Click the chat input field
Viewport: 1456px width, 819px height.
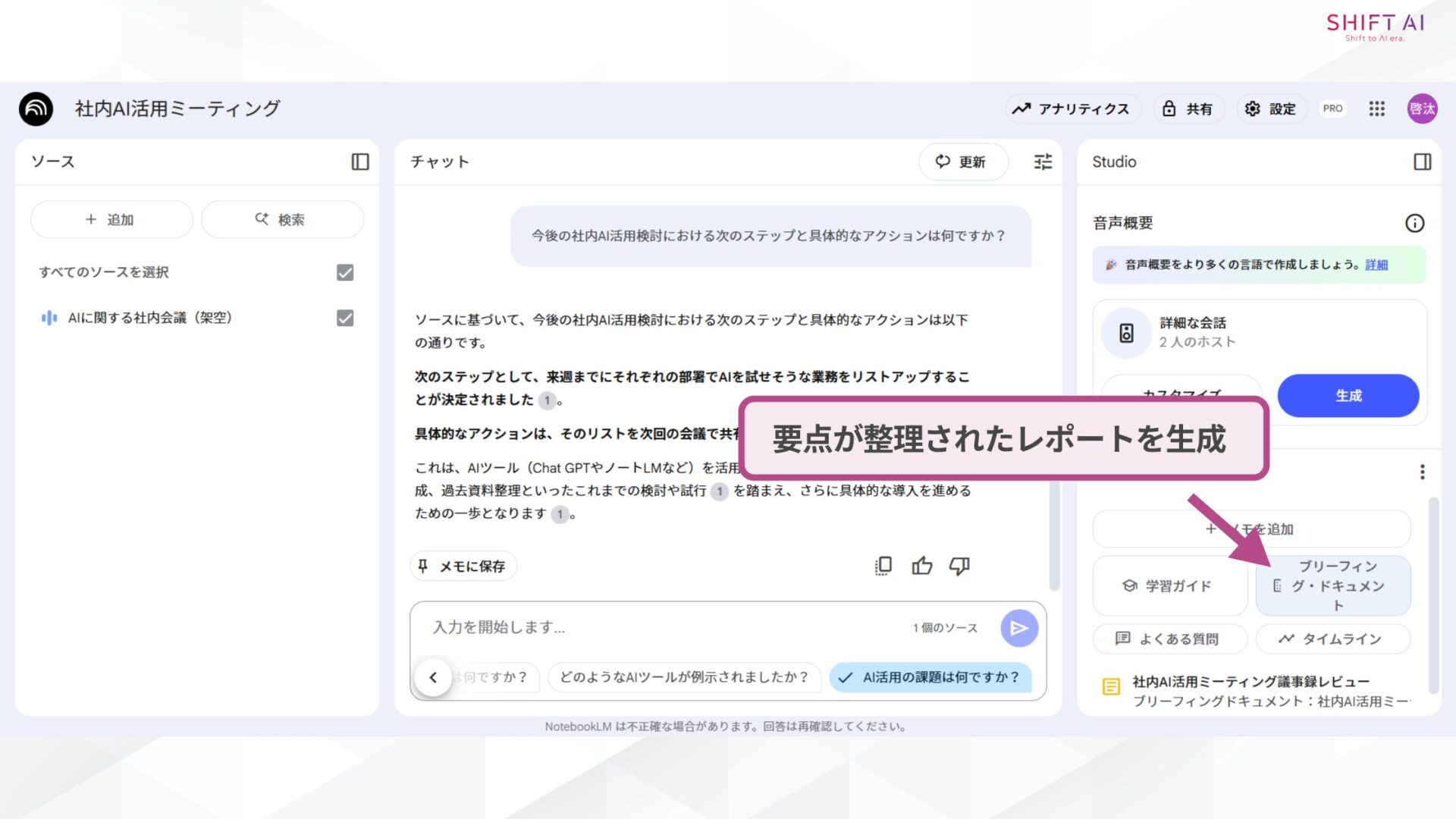645,628
